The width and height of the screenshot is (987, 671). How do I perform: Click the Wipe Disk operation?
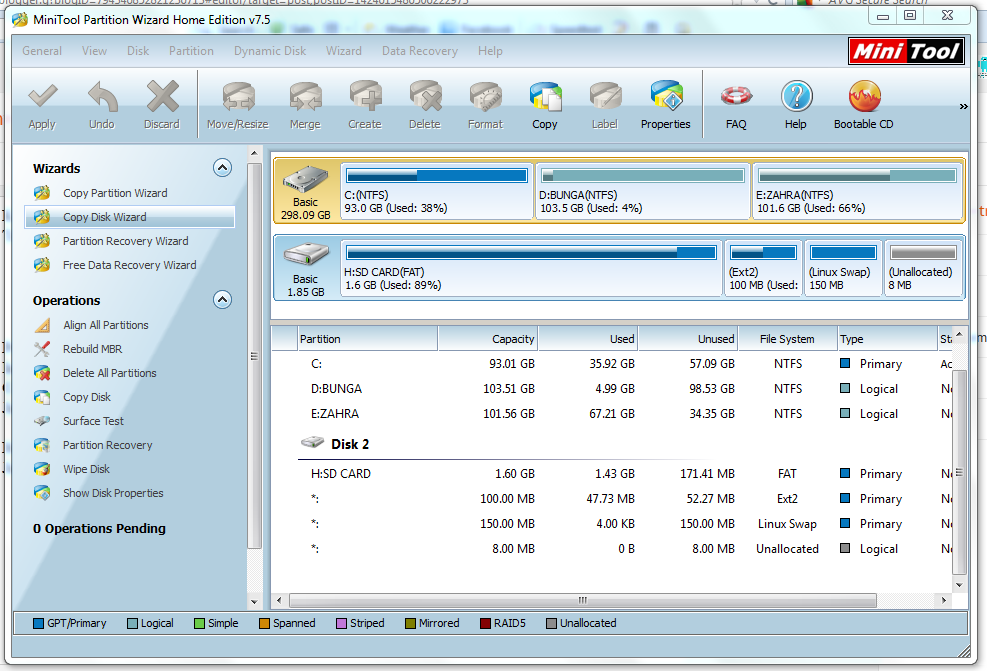86,469
